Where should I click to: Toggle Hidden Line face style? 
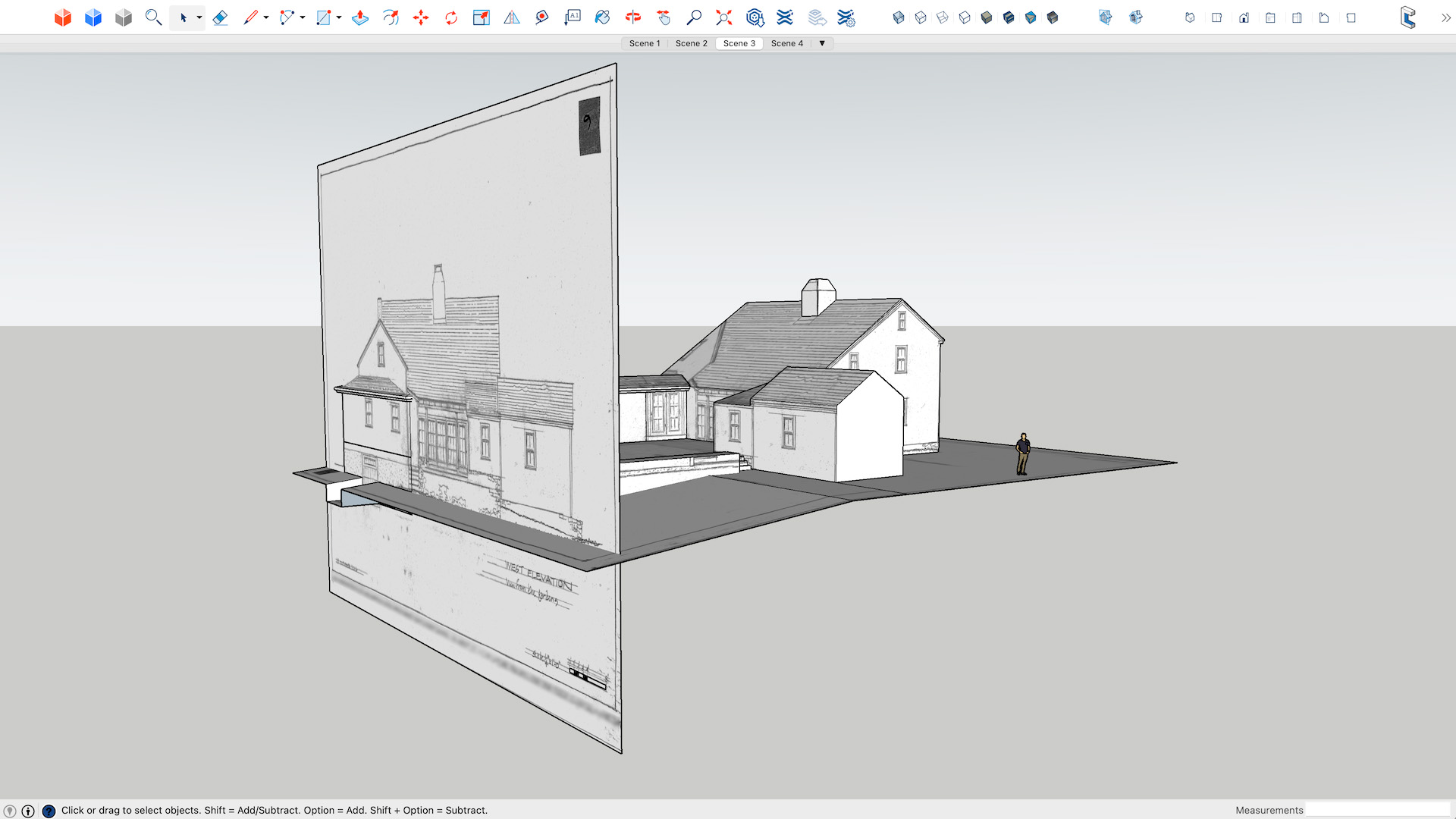click(x=965, y=17)
